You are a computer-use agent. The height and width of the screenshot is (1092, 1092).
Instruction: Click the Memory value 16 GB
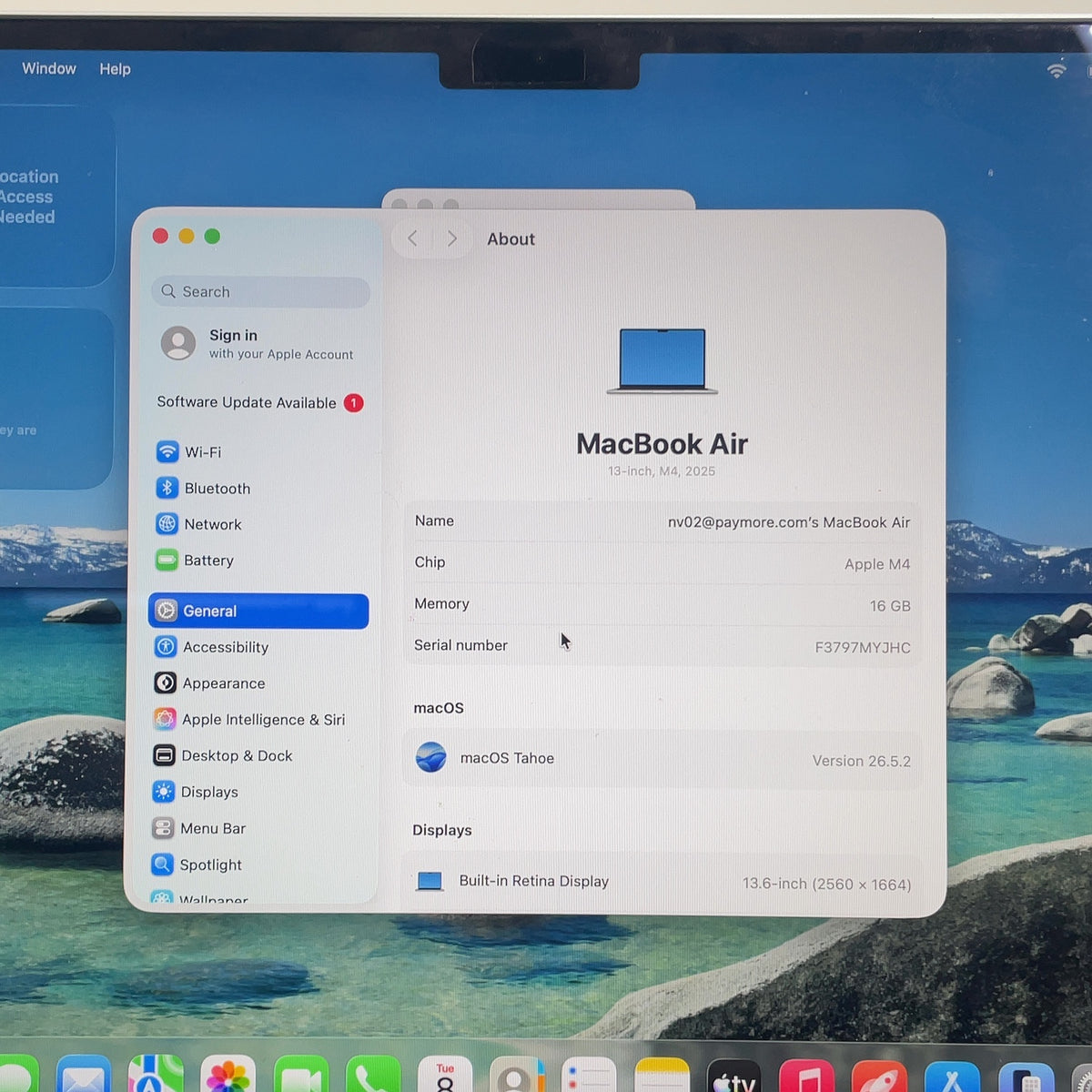(890, 606)
